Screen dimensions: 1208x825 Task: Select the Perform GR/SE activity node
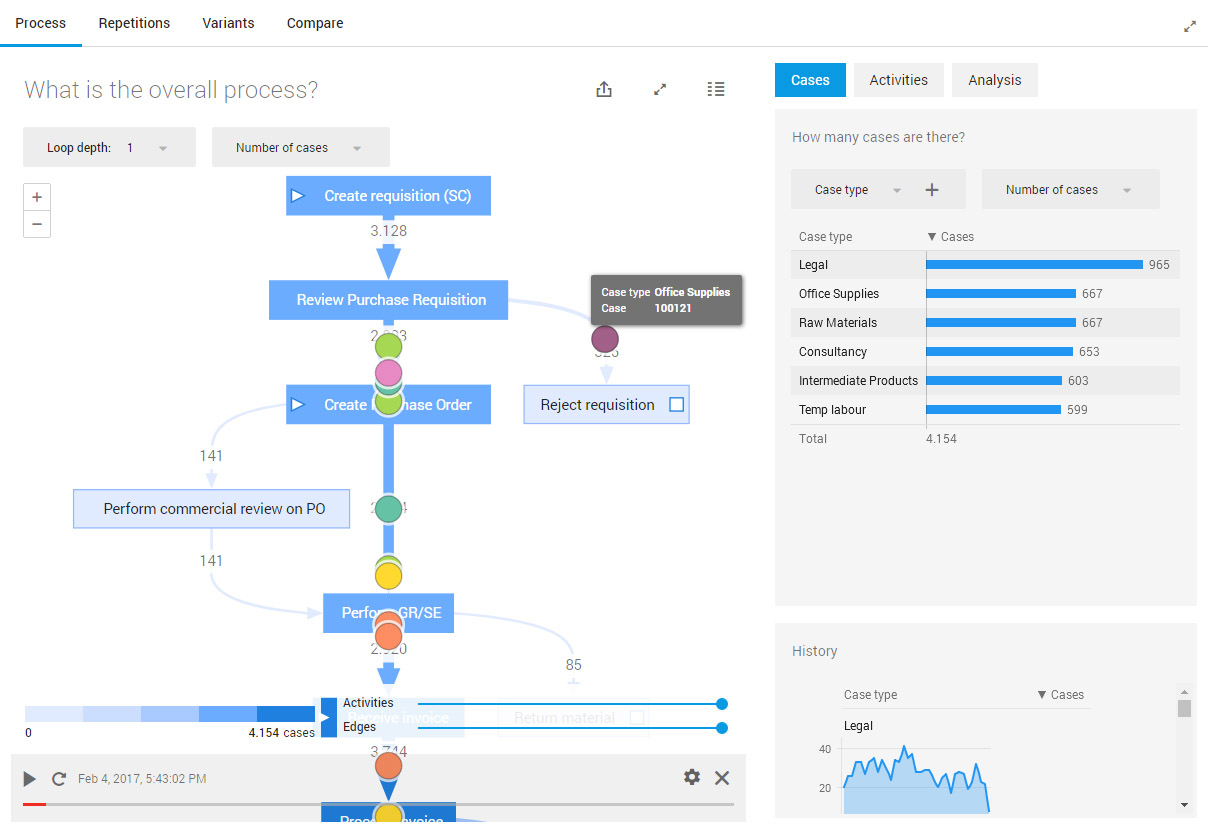pyautogui.click(x=388, y=613)
